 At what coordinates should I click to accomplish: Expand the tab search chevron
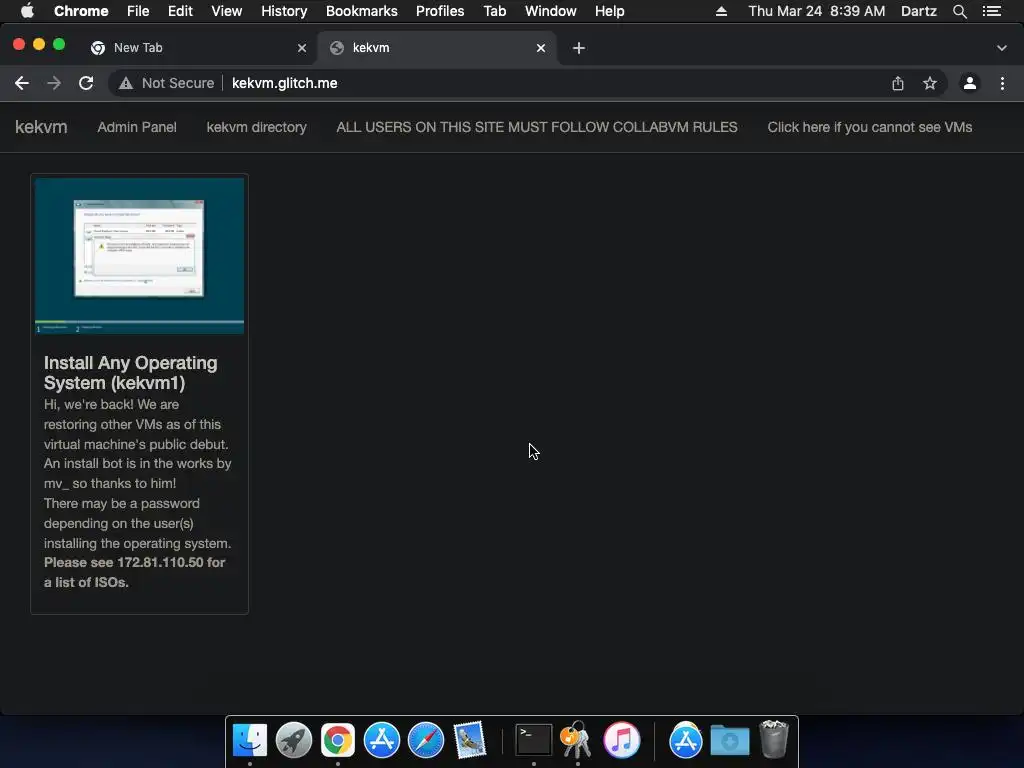coord(1002,48)
